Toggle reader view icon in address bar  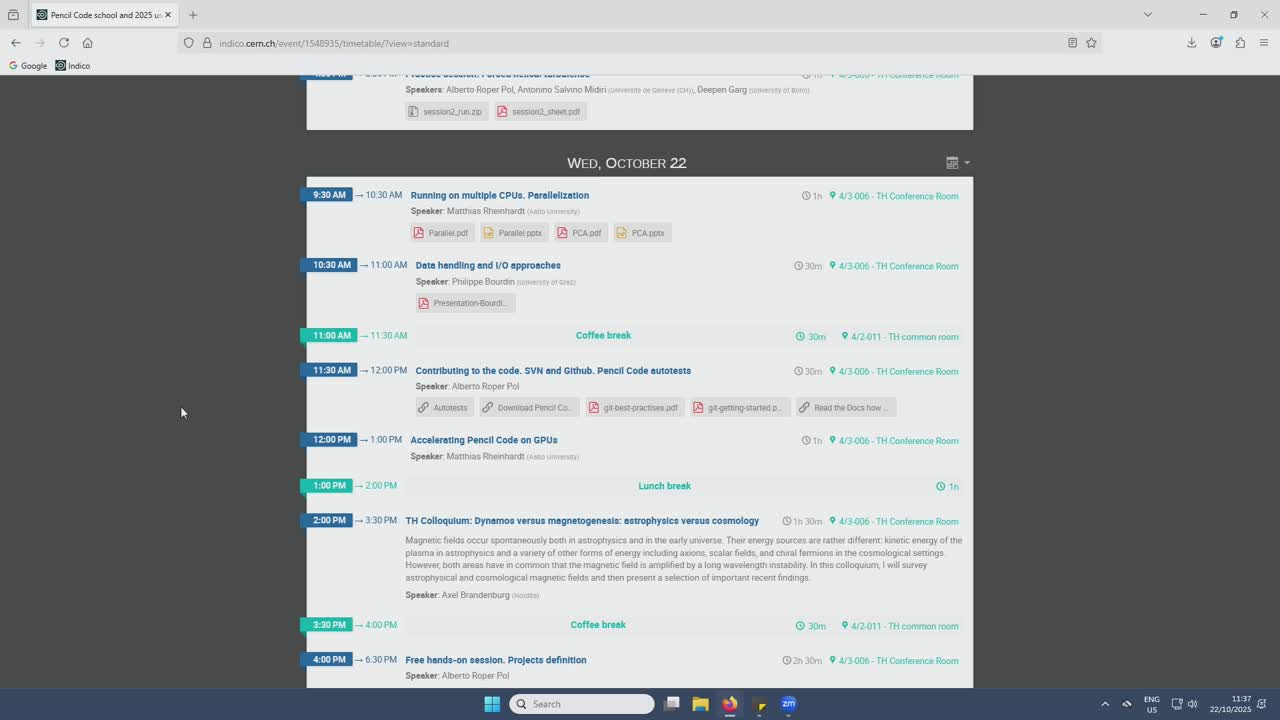1072,43
